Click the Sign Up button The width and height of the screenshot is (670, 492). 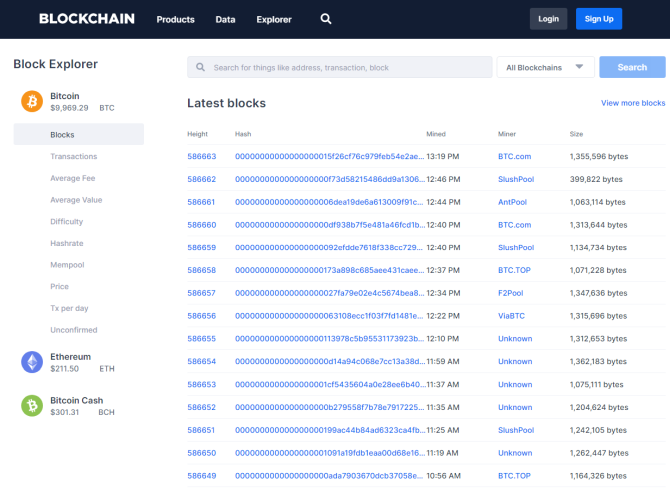coord(599,19)
